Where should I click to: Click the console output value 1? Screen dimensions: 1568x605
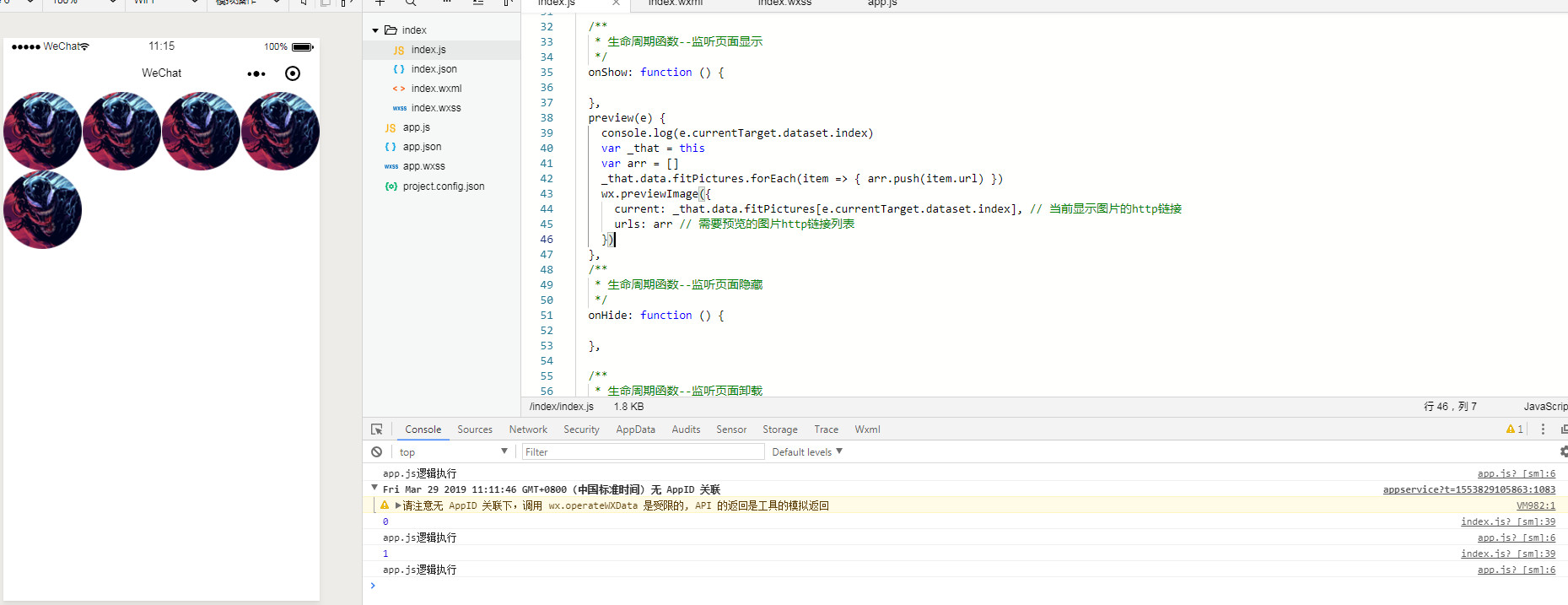click(385, 554)
